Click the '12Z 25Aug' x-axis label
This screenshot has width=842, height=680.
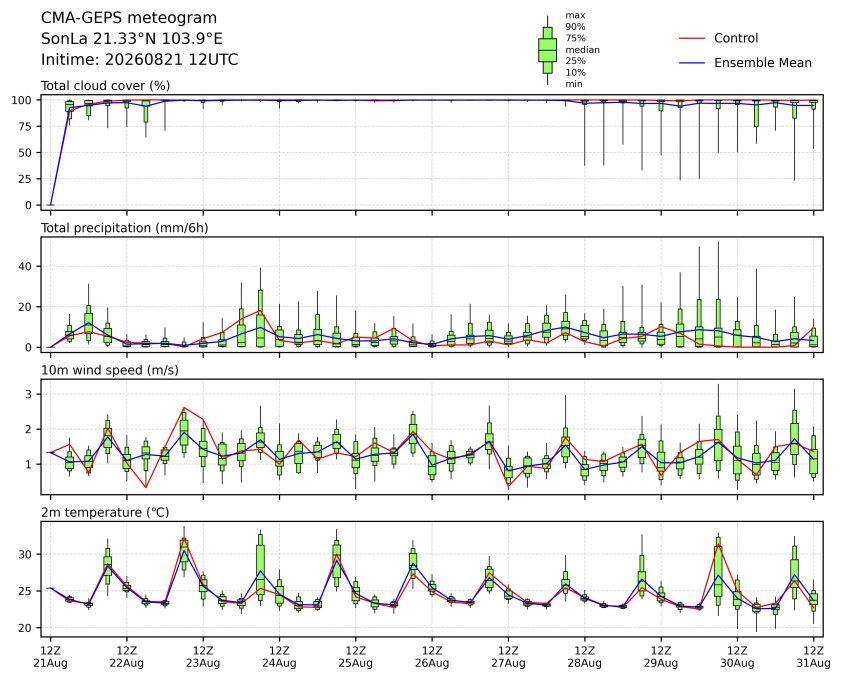355,657
